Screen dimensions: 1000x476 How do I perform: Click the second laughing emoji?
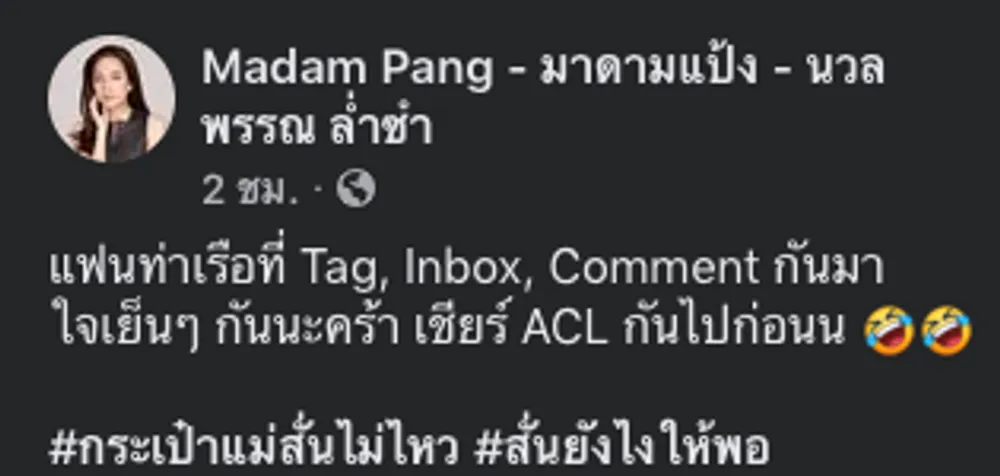click(x=946, y=331)
